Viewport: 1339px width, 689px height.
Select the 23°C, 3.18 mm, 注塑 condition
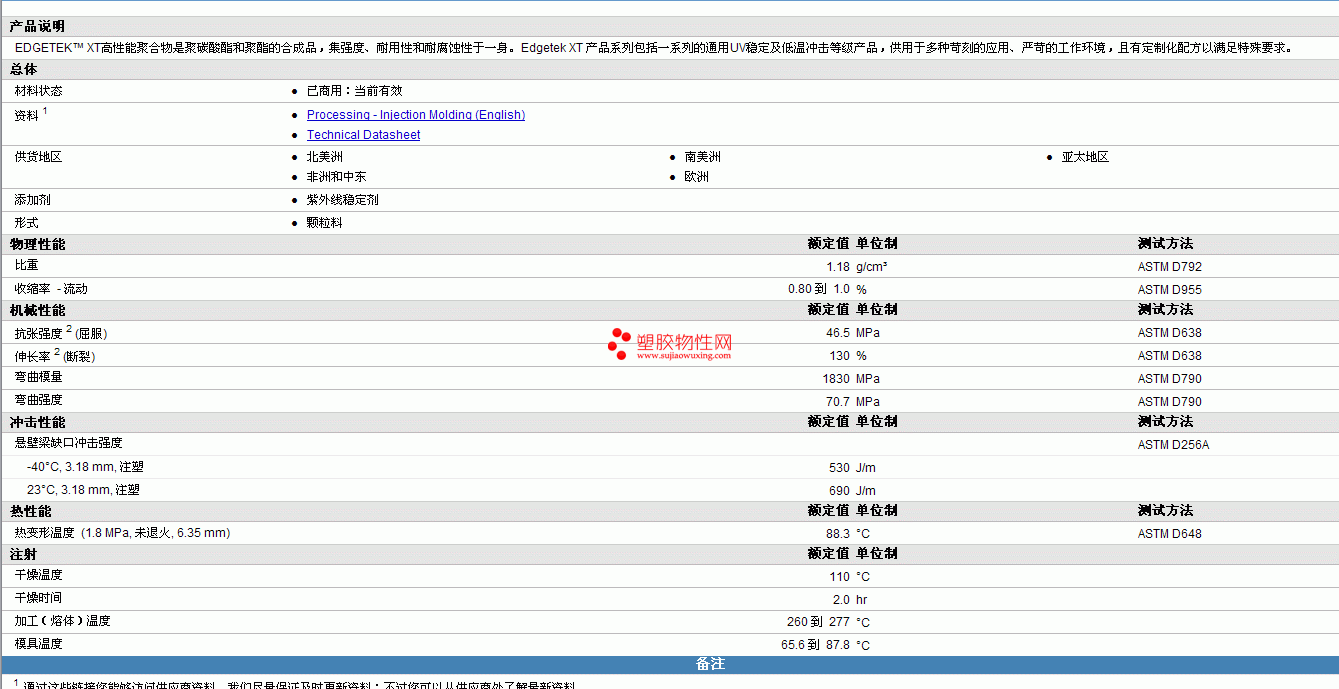point(83,490)
